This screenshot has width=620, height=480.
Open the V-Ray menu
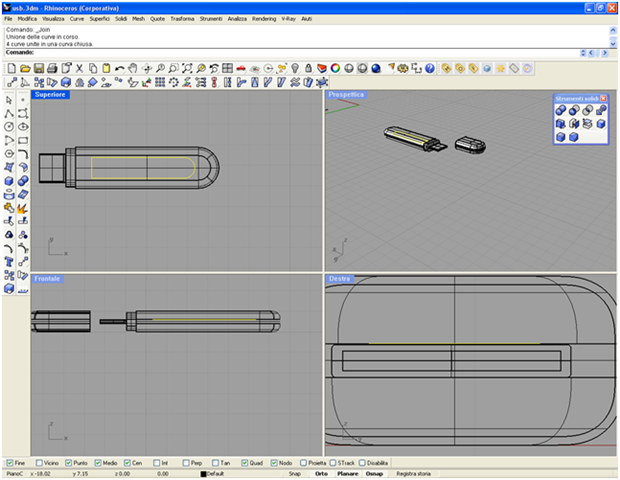pos(289,19)
